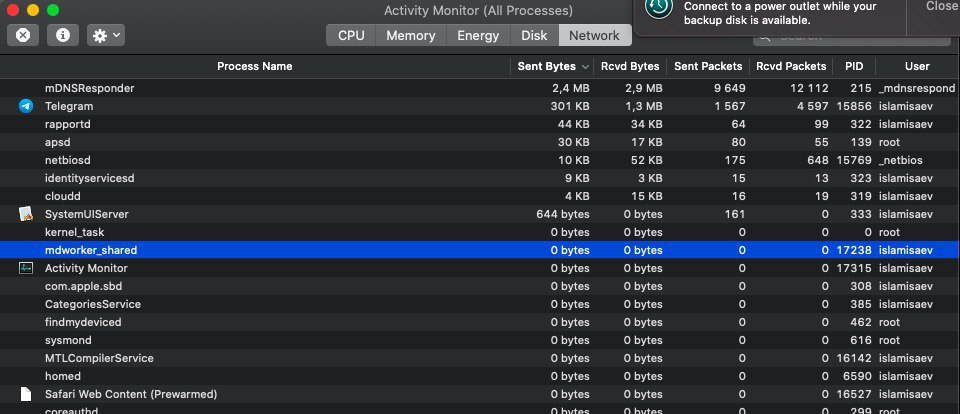
Task: Click netbiosd user _netbios
Action: (x=900, y=160)
